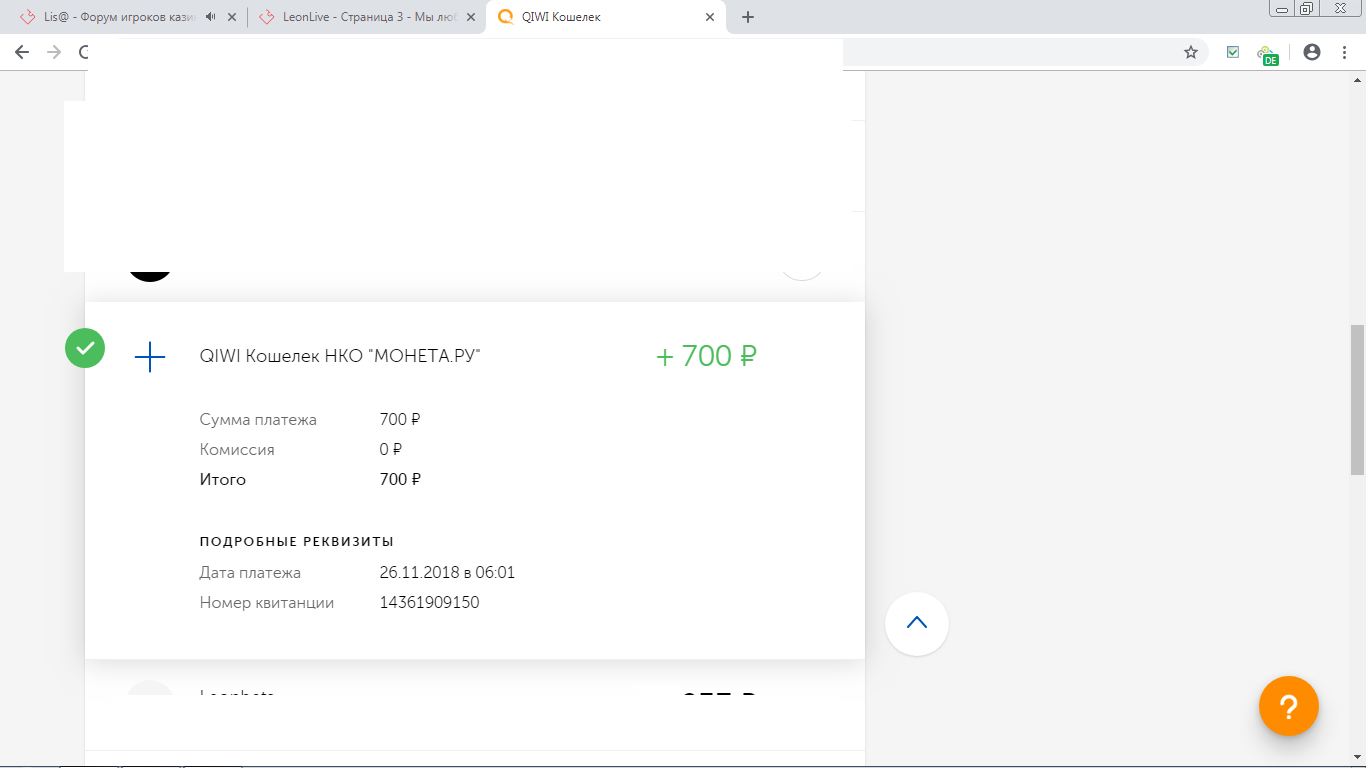Screen dimensions: 1366x768
Task: Go back using the browser back arrow
Action: pos(22,52)
